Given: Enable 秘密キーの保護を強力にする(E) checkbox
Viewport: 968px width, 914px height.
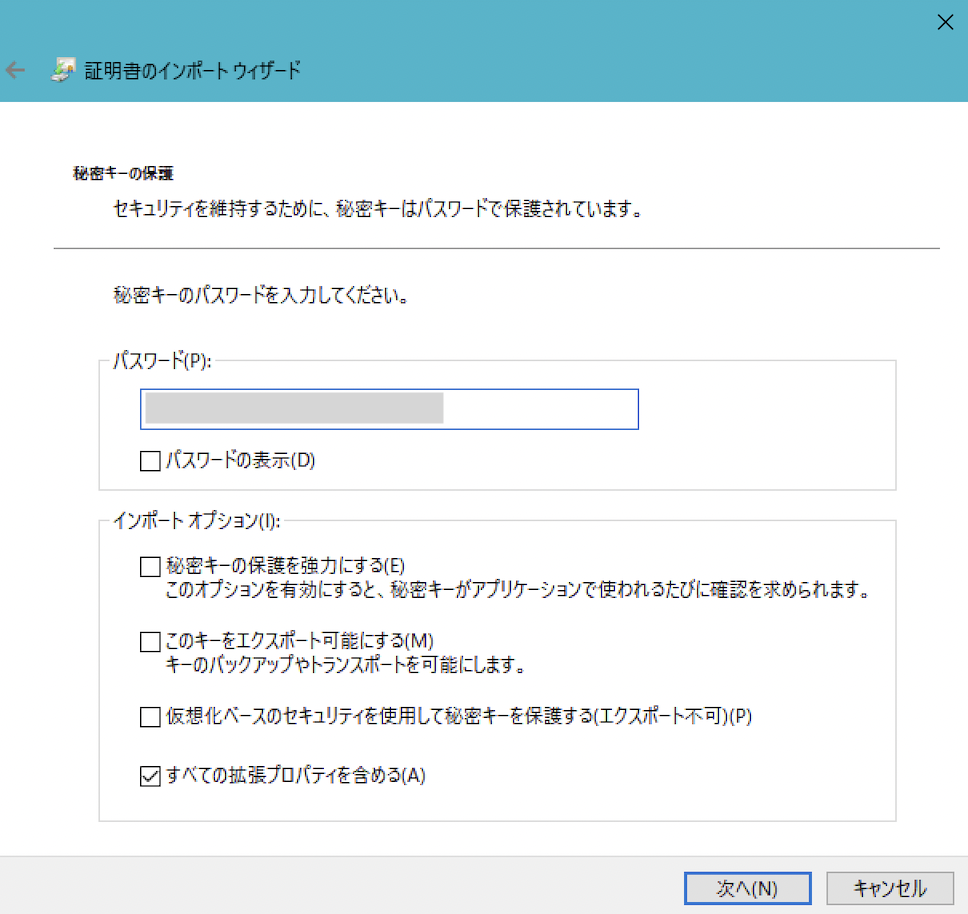Looking at the screenshot, I should click(150, 567).
